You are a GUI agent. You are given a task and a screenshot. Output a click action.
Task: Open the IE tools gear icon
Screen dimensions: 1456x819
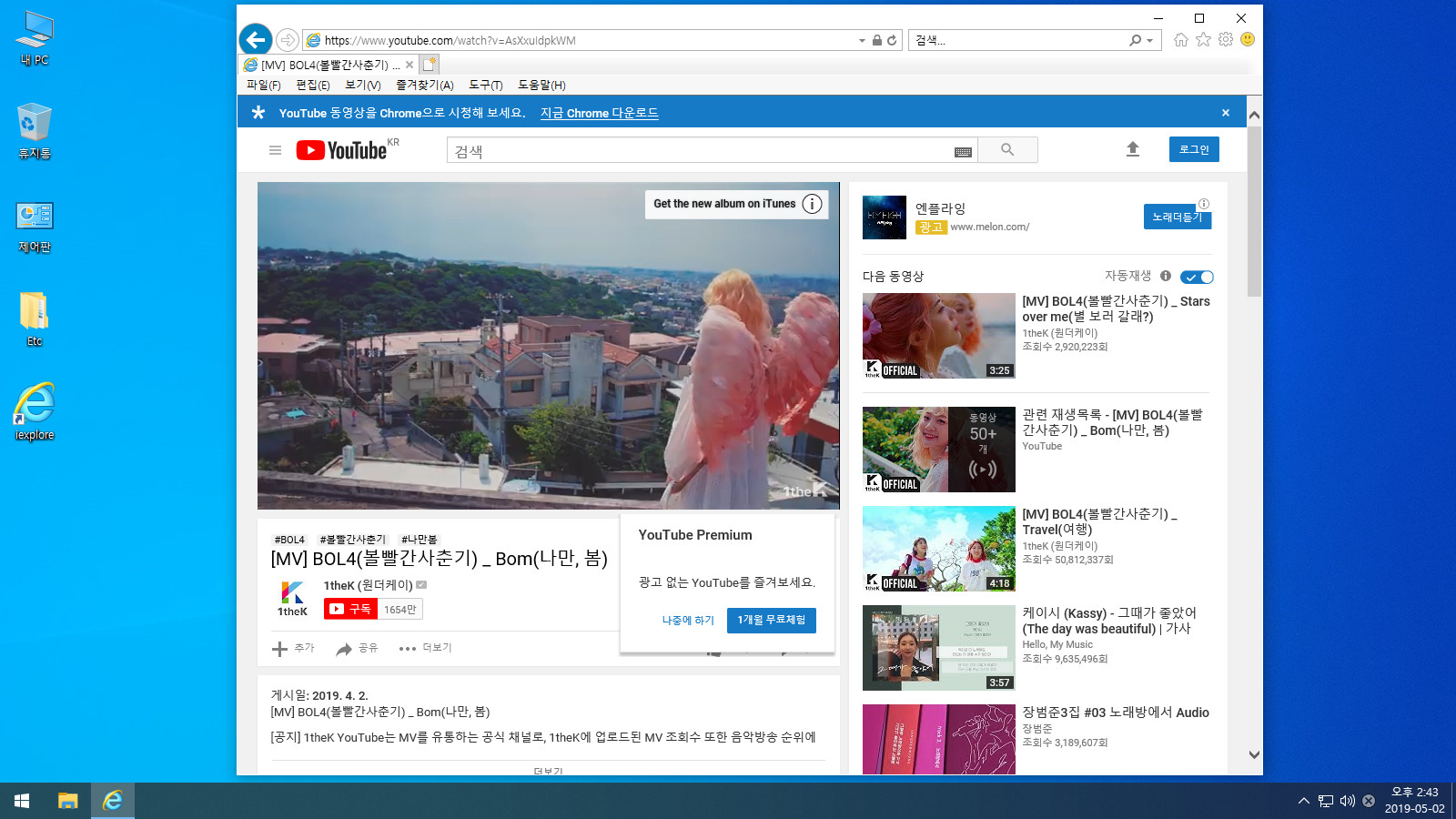coord(1226,39)
